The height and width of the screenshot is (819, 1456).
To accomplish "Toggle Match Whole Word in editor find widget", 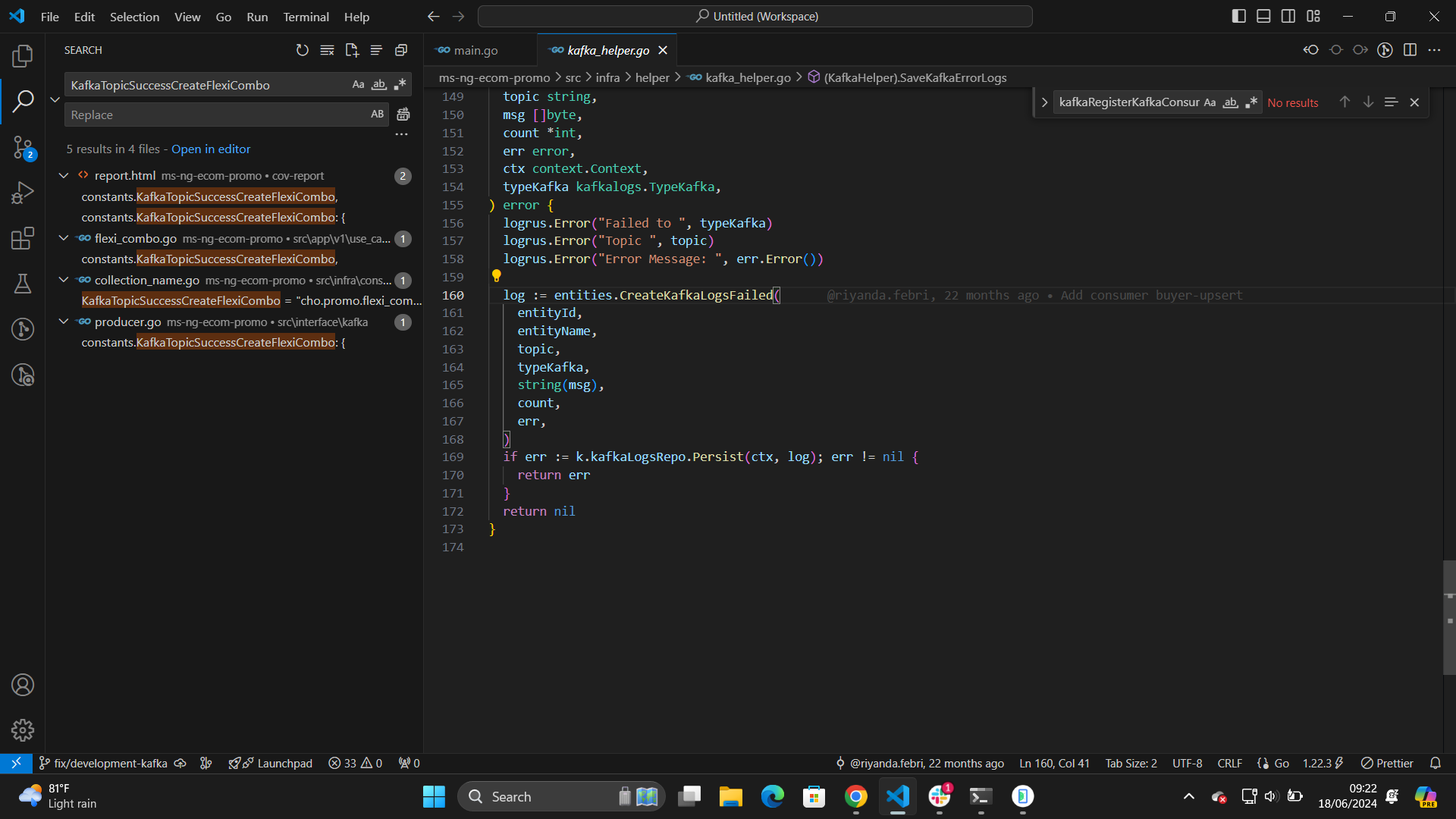I will (1231, 102).
